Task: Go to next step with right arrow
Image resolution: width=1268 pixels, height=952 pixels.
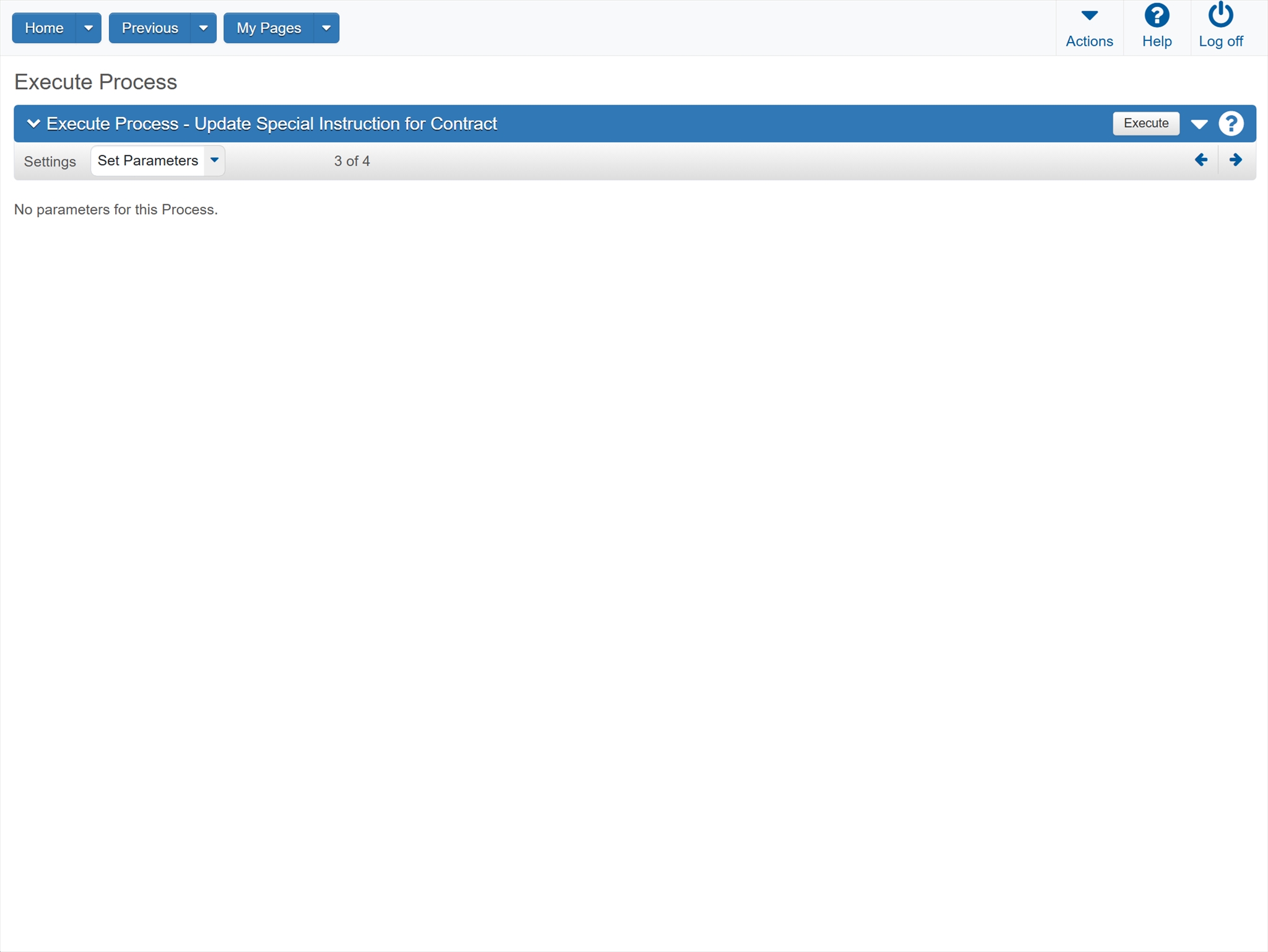Action: (1236, 160)
